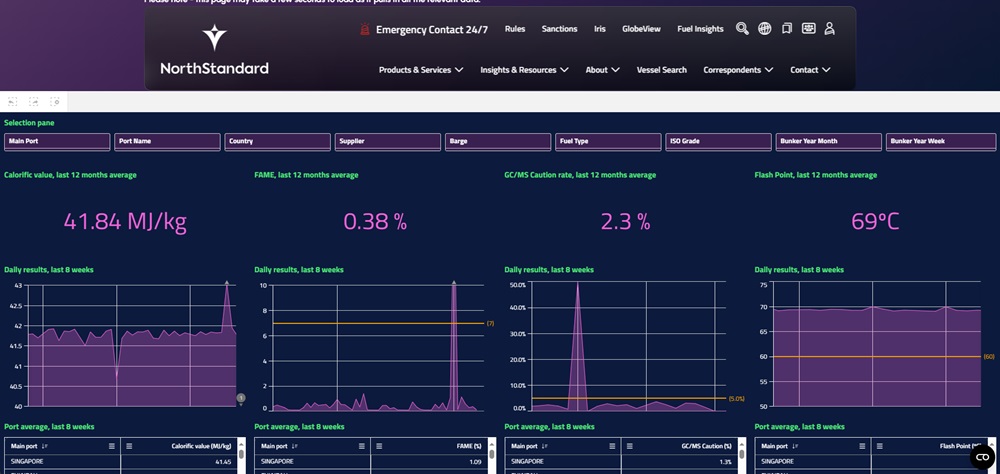Image resolution: width=1000 pixels, height=474 pixels.
Task: Open the search magnifier icon in header
Action: 742,29
